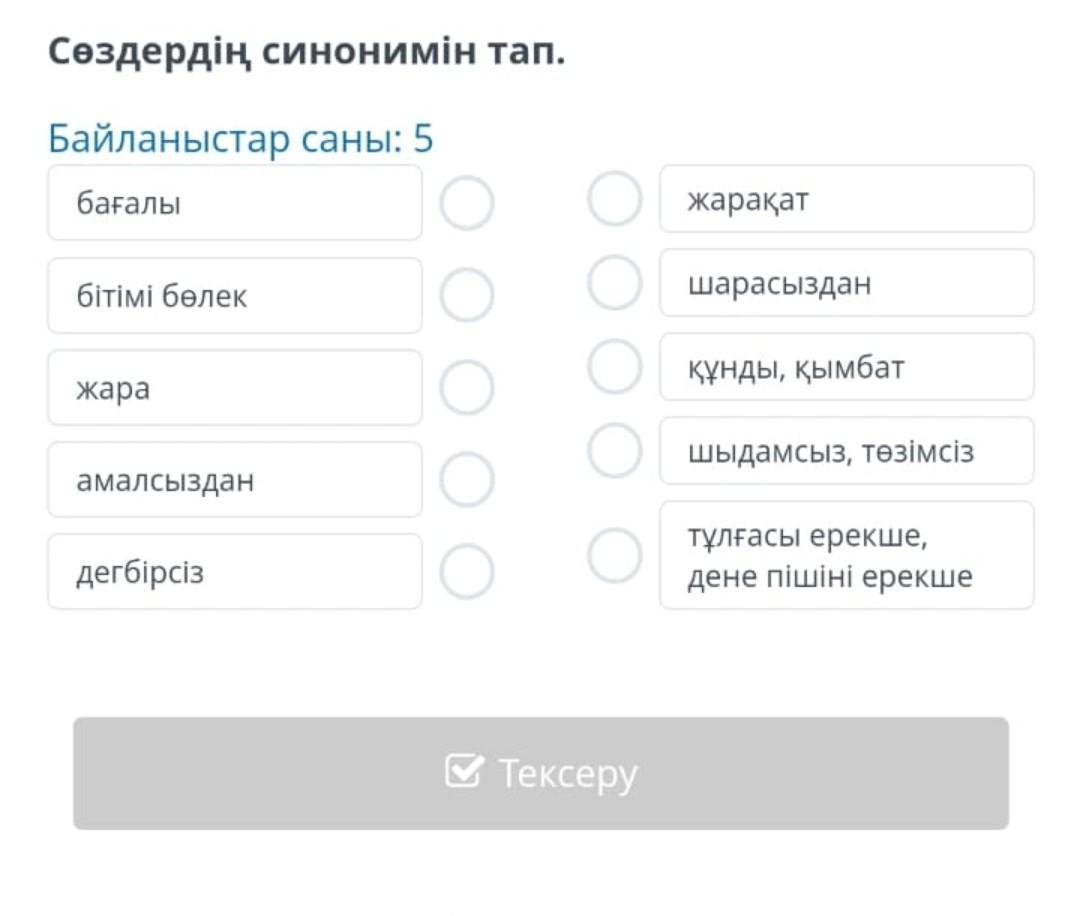Screen dimensions: 1080x916
Task: Select the circle beside құнды, қымбат
Action: tap(614, 367)
